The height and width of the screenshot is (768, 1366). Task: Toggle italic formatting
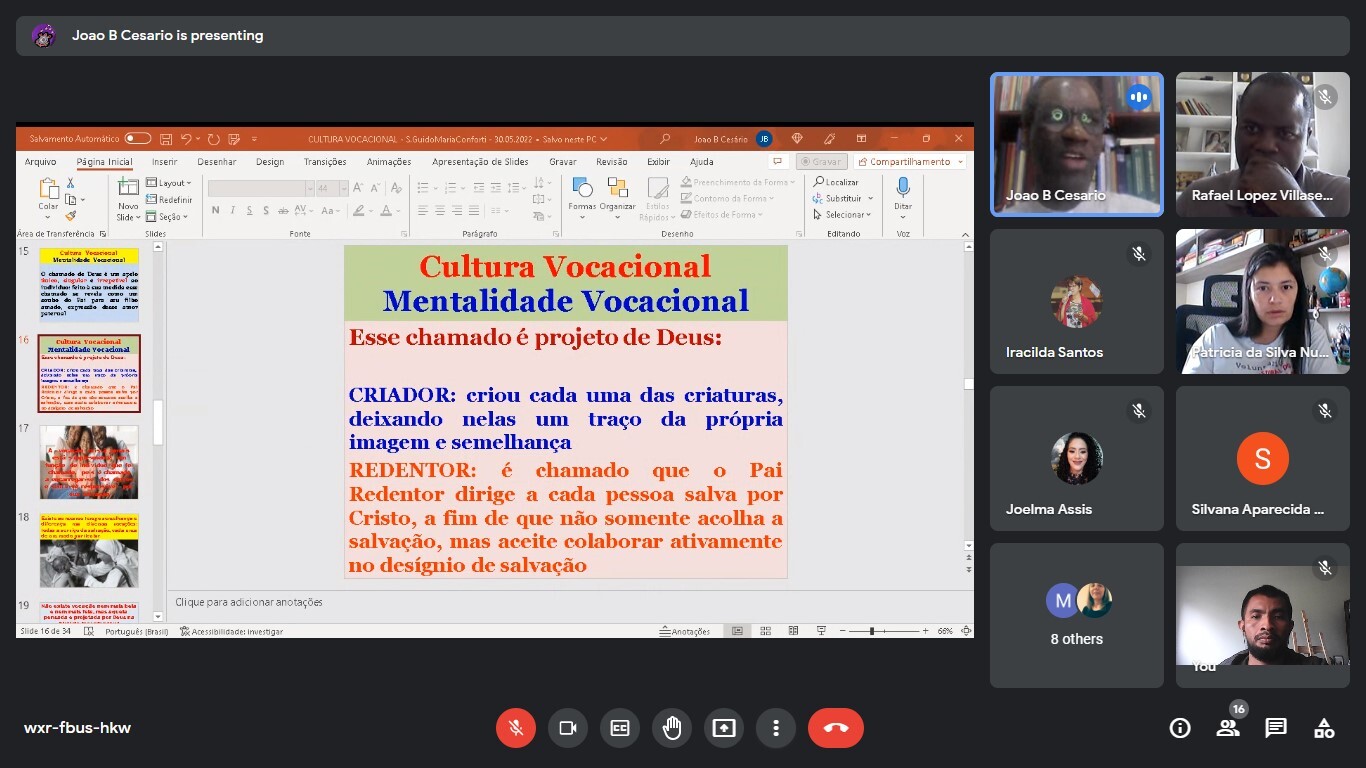click(232, 211)
